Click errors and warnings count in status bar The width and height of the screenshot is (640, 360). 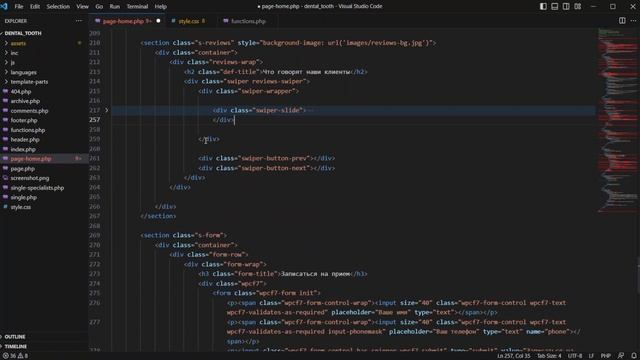pyautogui.click(x=16, y=356)
